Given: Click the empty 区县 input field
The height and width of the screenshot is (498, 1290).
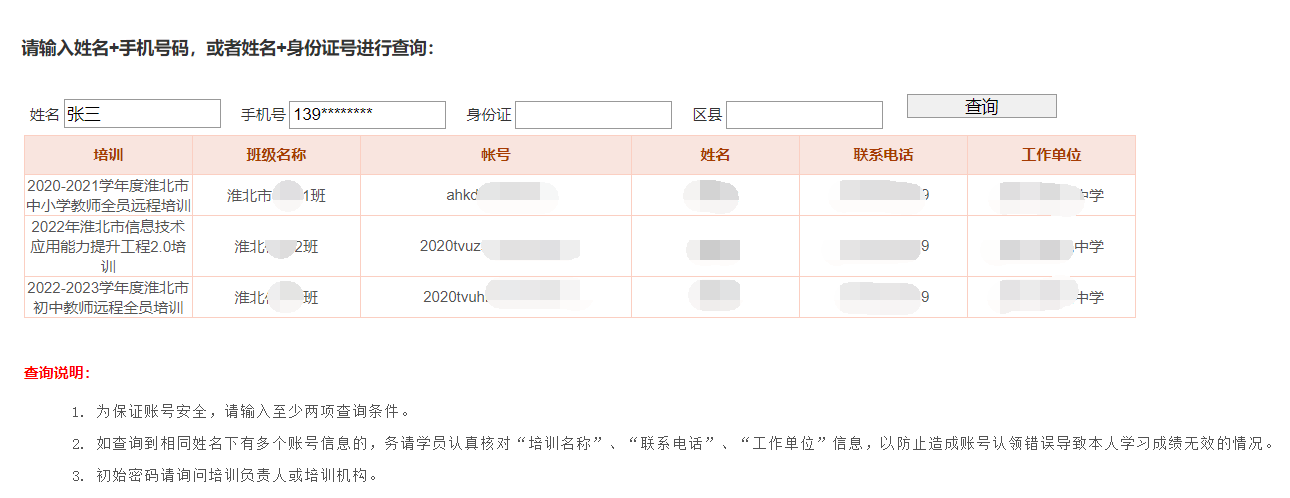Looking at the screenshot, I should click(x=804, y=114).
